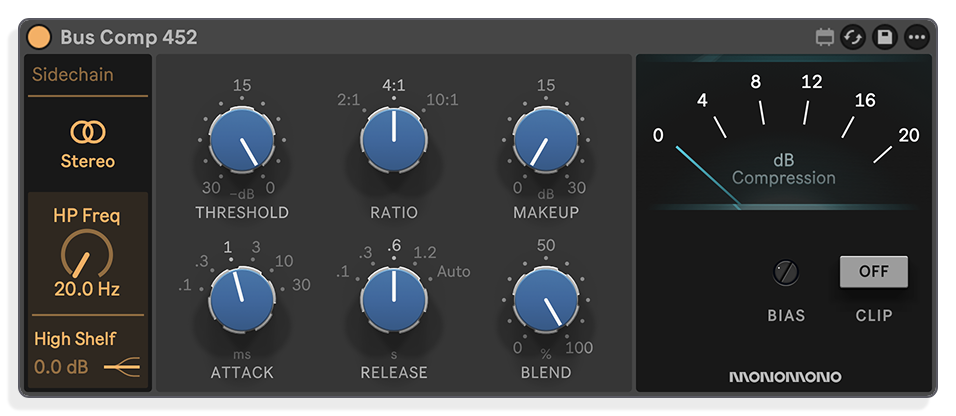The width and height of the screenshot is (956, 416).
Task: Click the 0.0 dB high shelf value
Action: (61, 367)
